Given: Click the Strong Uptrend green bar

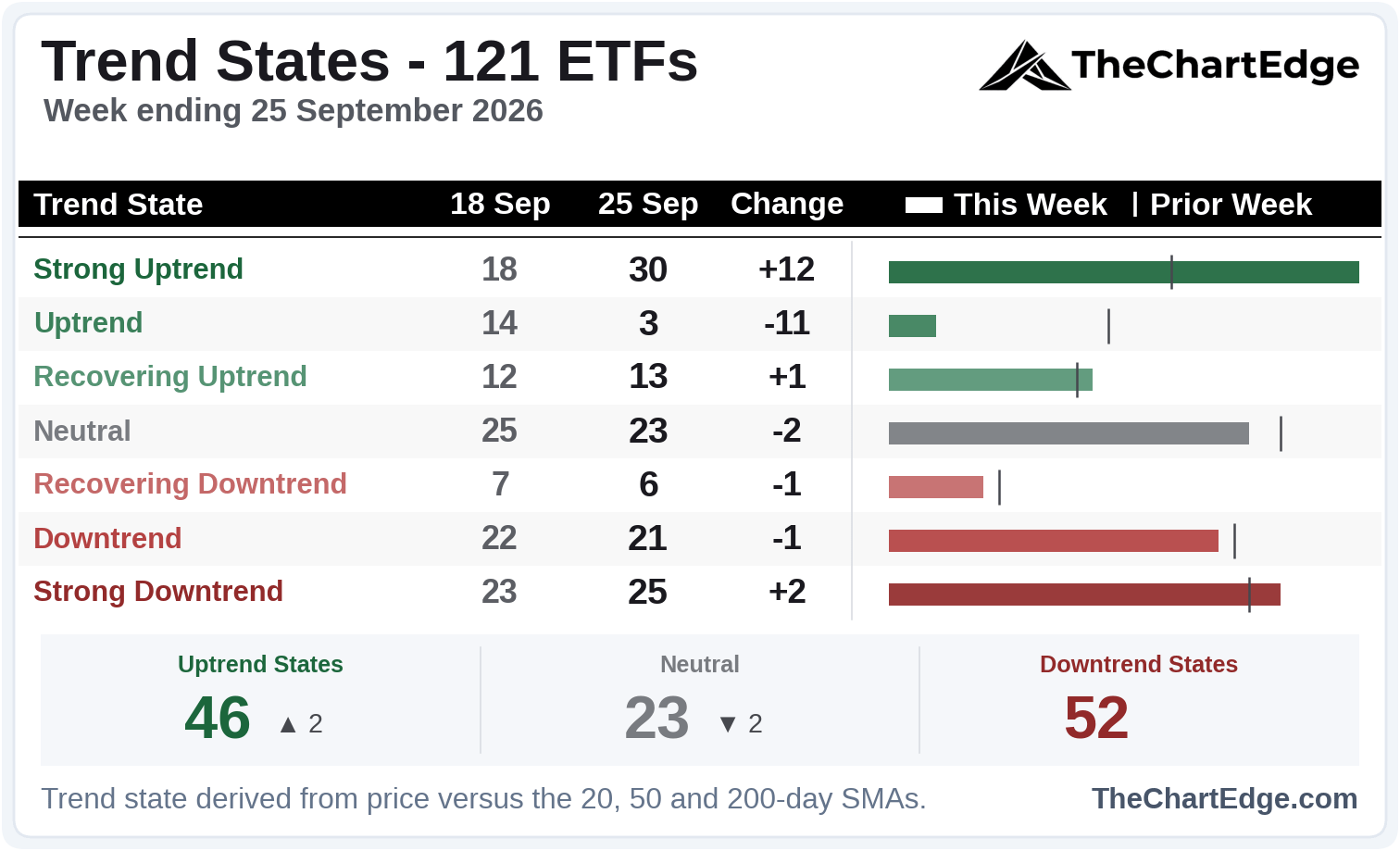Looking at the screenshot, I should 1124,272.
